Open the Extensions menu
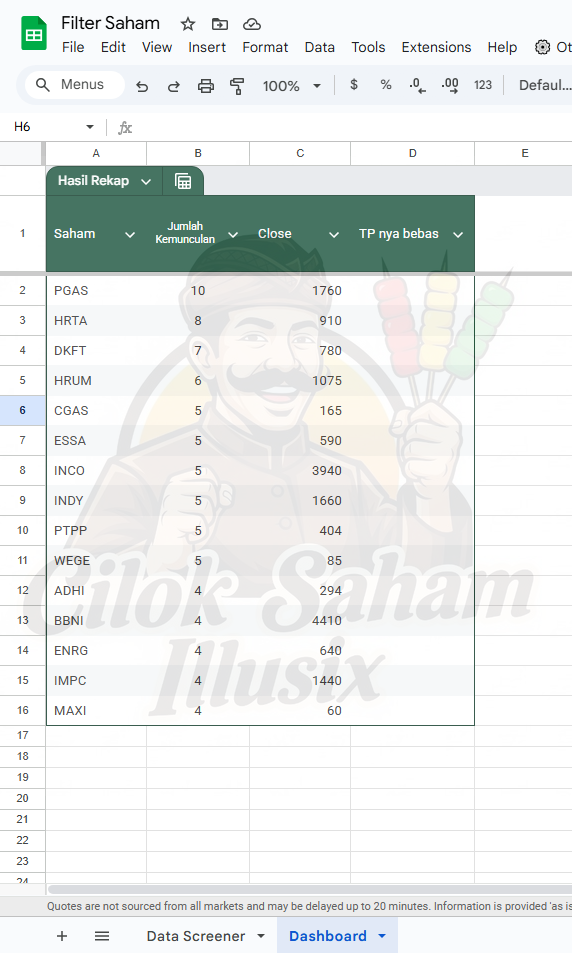This screenshot has height=953, width=572. click(436, 47)
